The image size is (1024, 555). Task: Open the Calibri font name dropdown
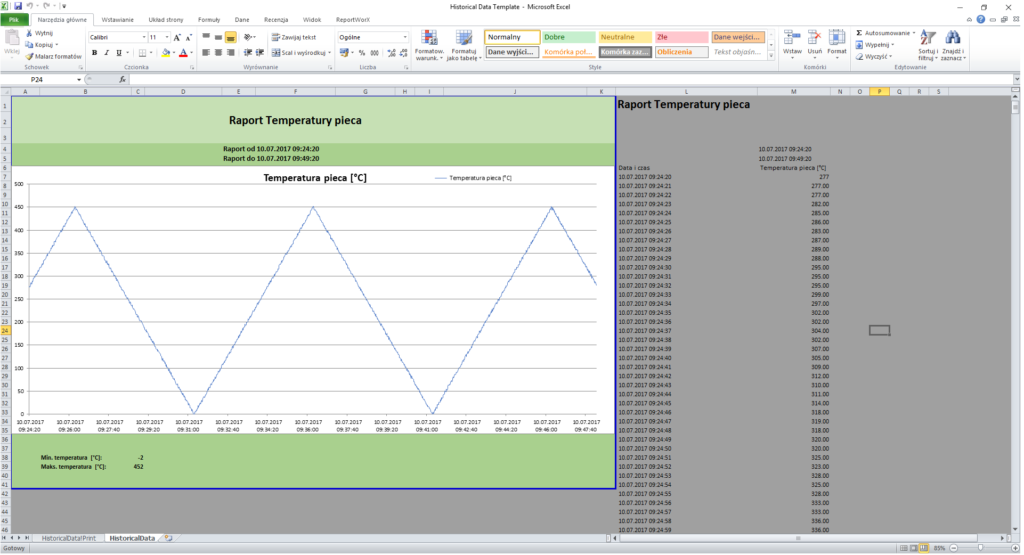click(144, 37)
